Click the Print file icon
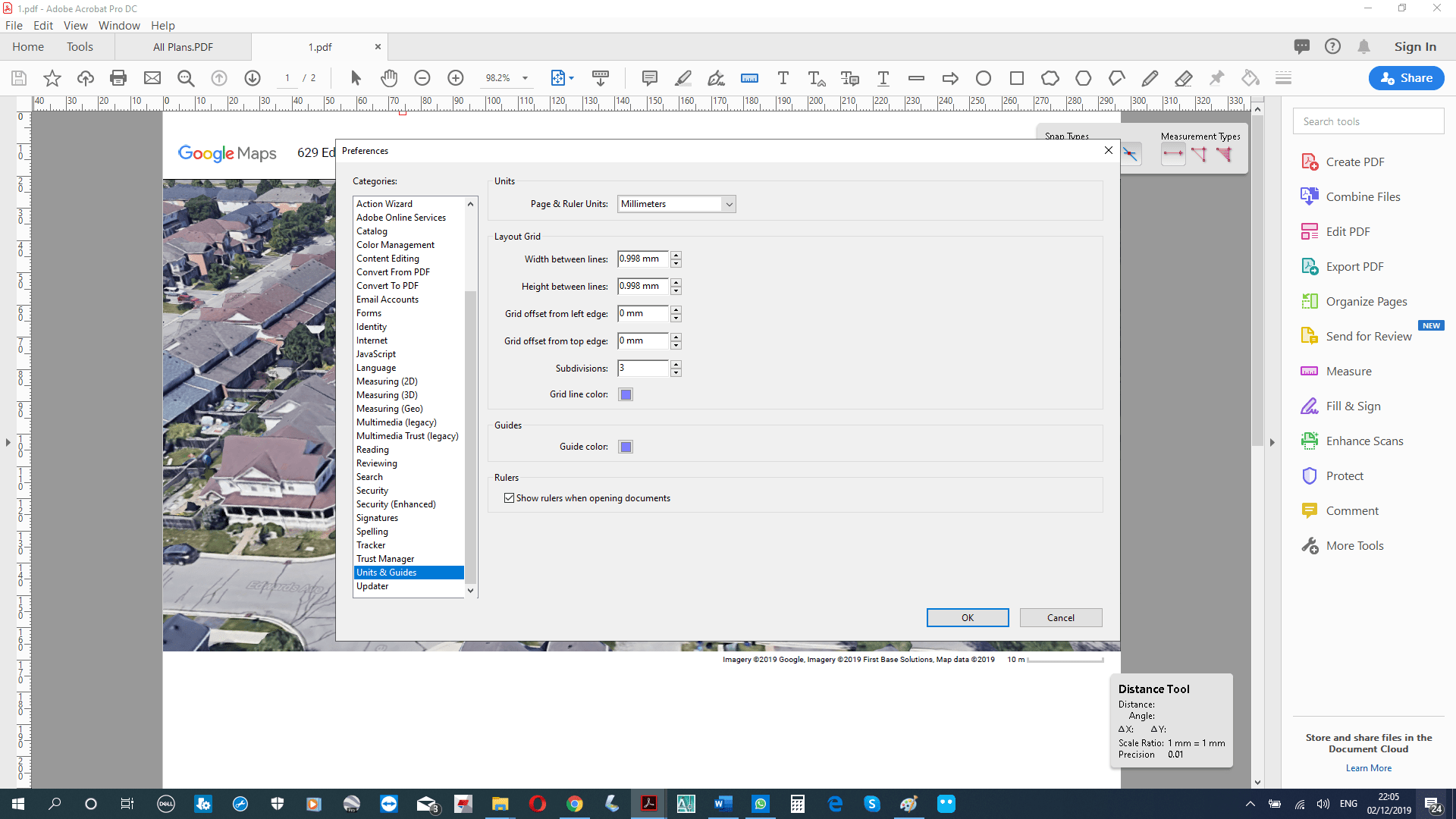1456x819 pixels. 118,78
